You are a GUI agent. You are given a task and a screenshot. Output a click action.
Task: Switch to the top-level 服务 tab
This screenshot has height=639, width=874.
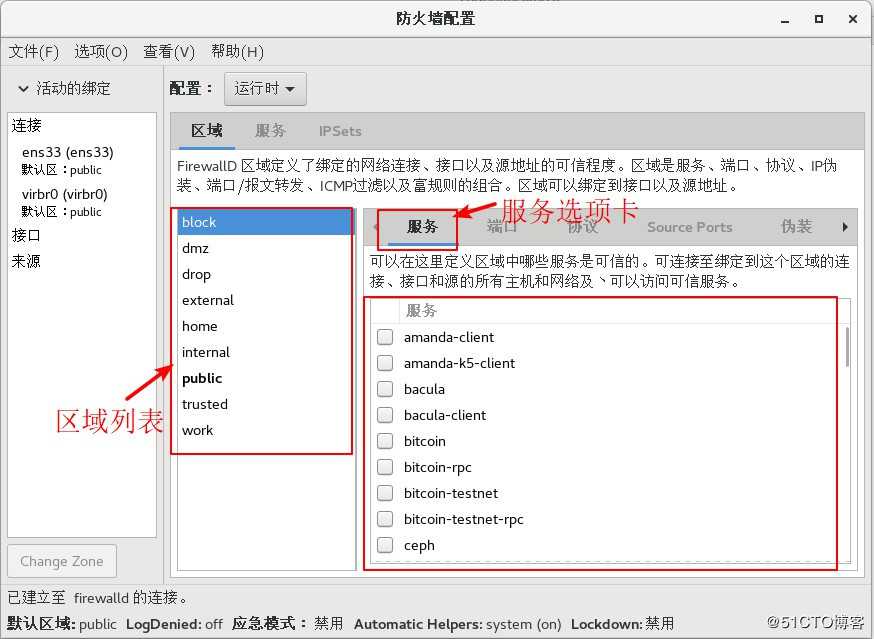270,131
